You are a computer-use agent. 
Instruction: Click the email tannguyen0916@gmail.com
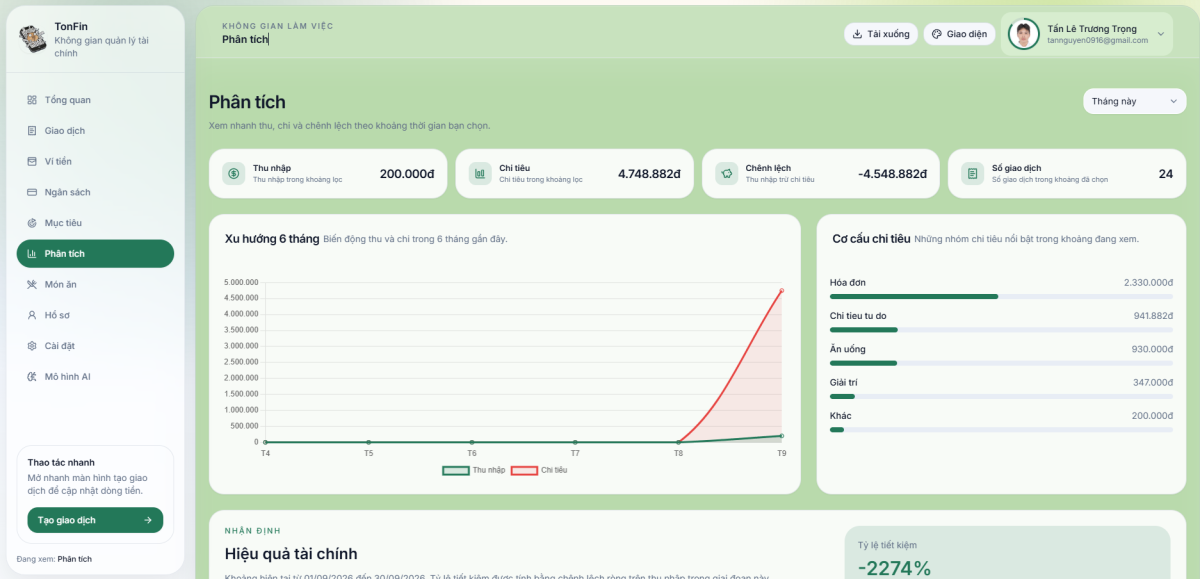pyautogui.click(x=1097, y=41)
